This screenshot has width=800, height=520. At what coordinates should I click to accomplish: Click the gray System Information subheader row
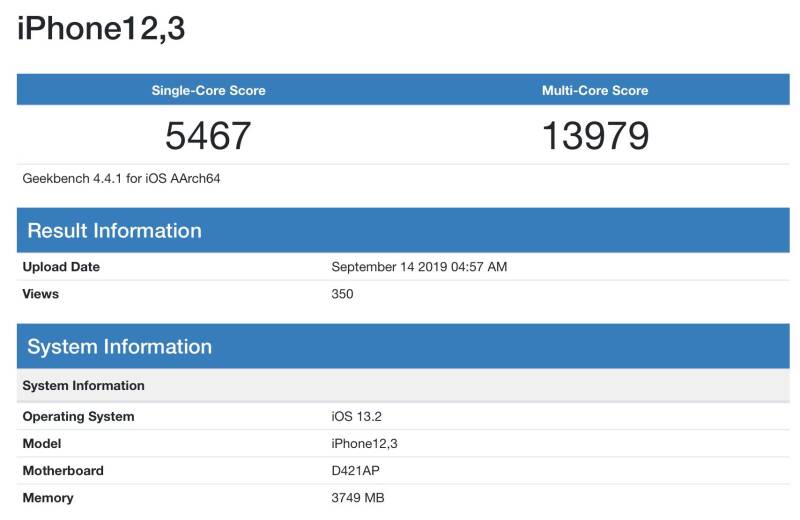click(403, 385)
